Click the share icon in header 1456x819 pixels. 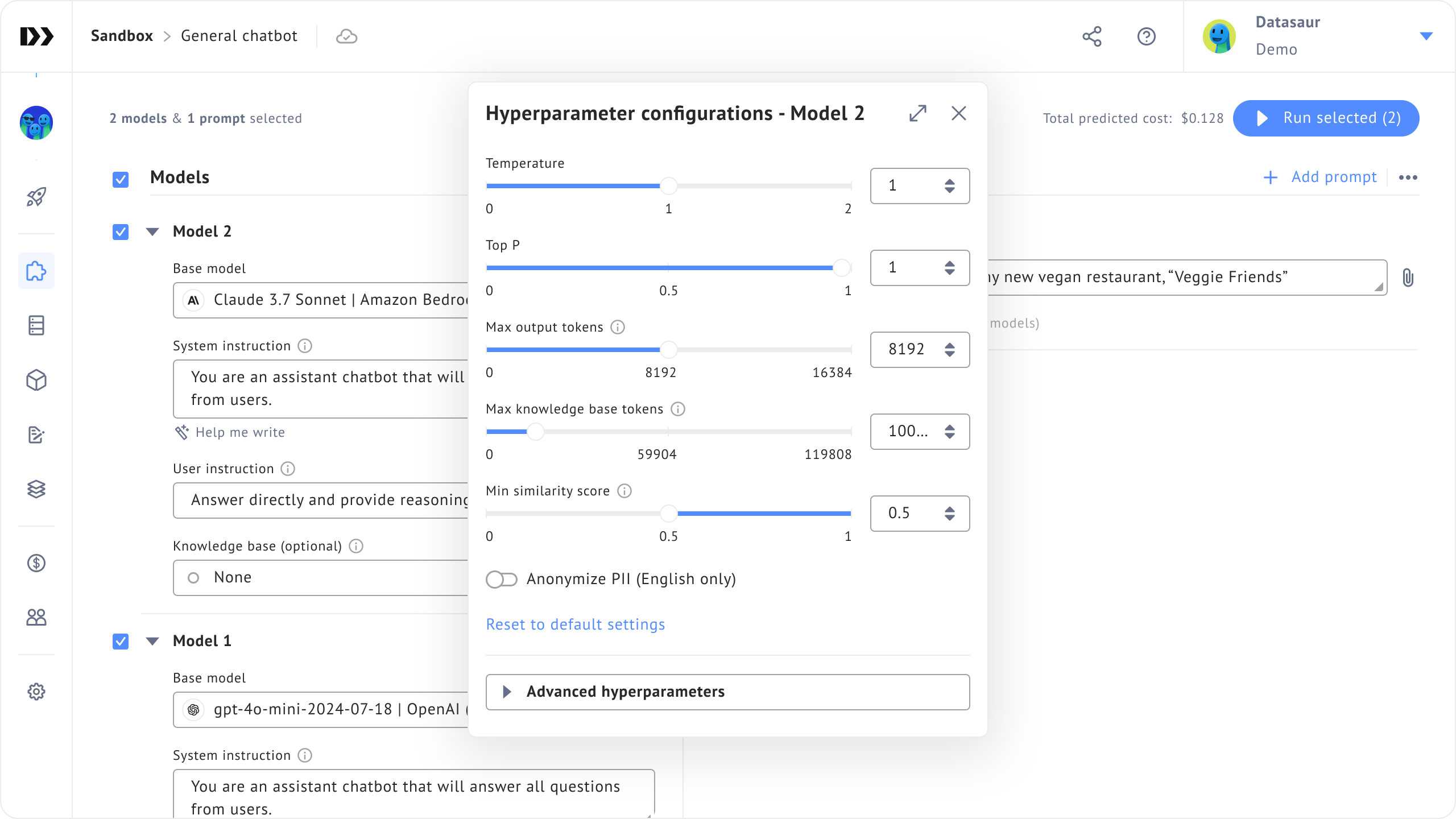[x=1091, y=36]
